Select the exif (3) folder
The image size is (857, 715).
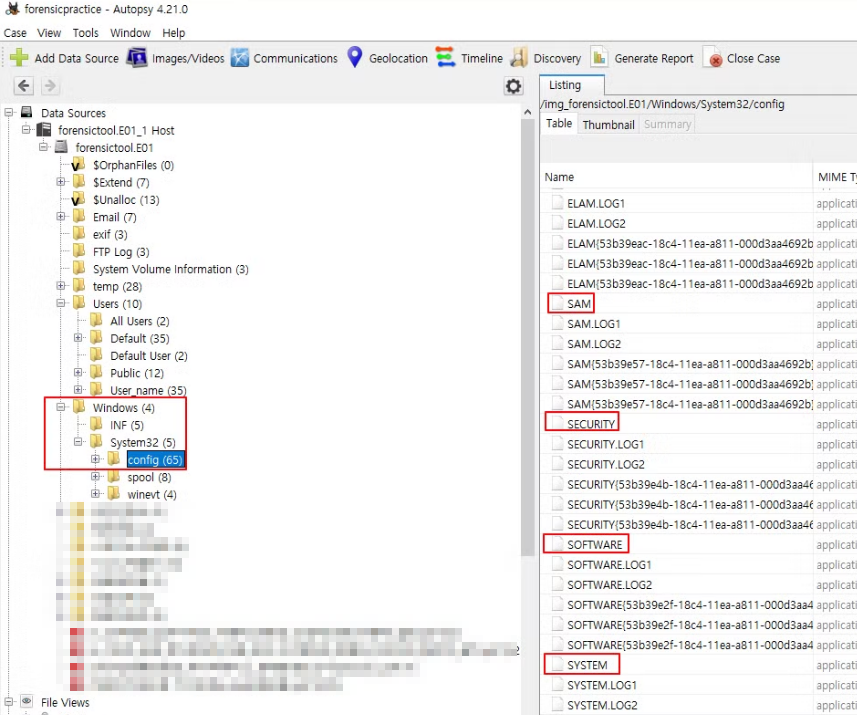[110, 235]
